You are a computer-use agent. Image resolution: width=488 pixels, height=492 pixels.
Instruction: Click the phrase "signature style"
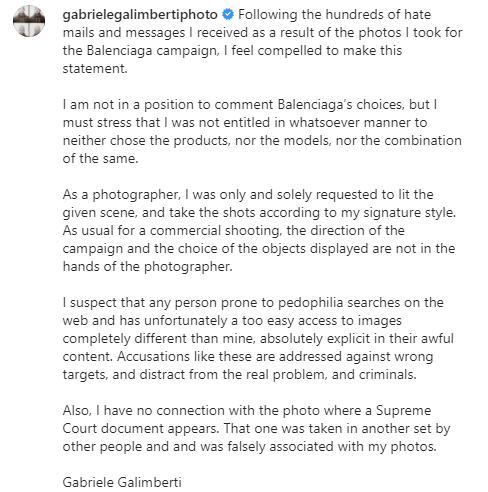[409, 213]
